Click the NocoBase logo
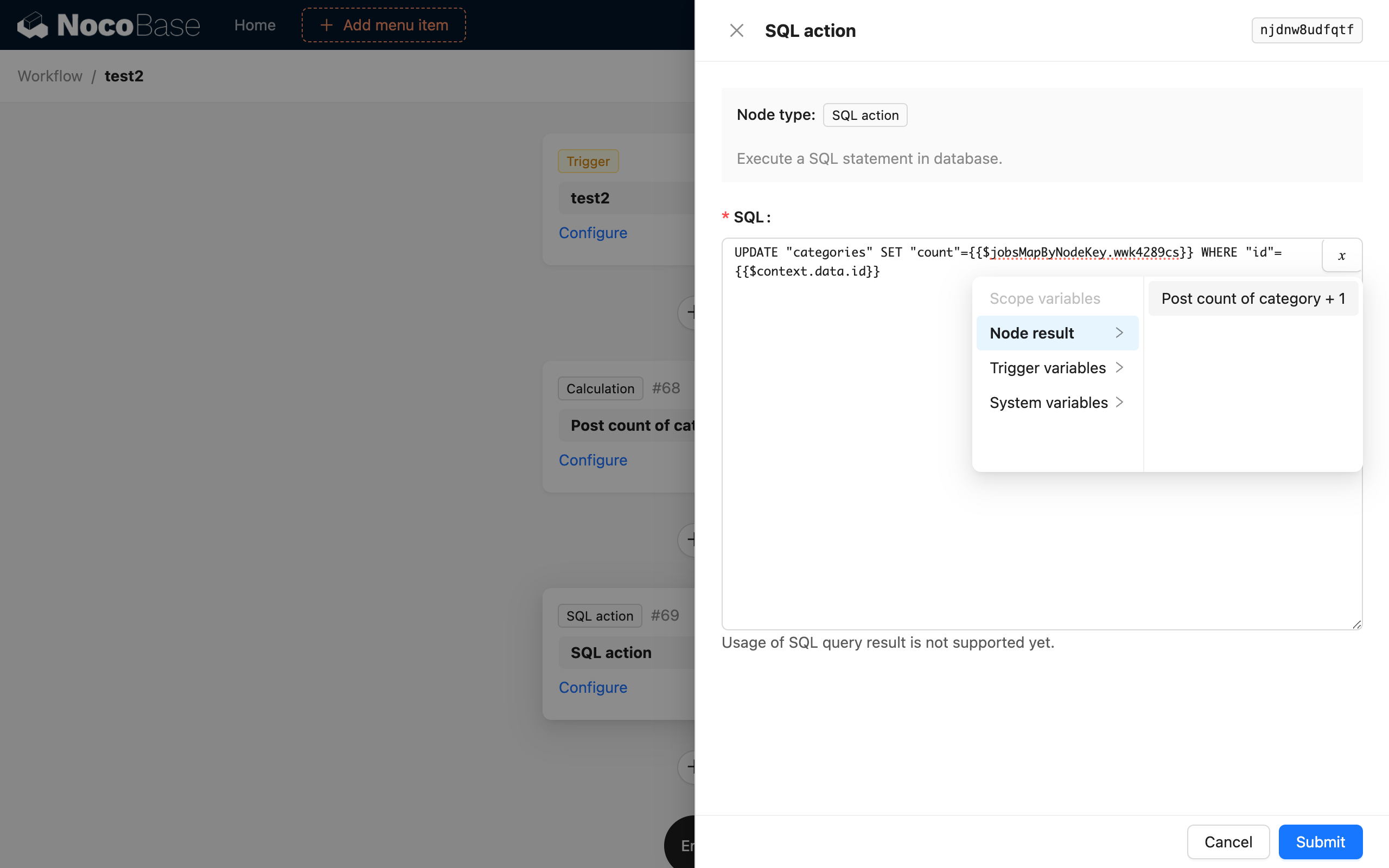This screenshot has width=1389, height=868. (109, 25)
